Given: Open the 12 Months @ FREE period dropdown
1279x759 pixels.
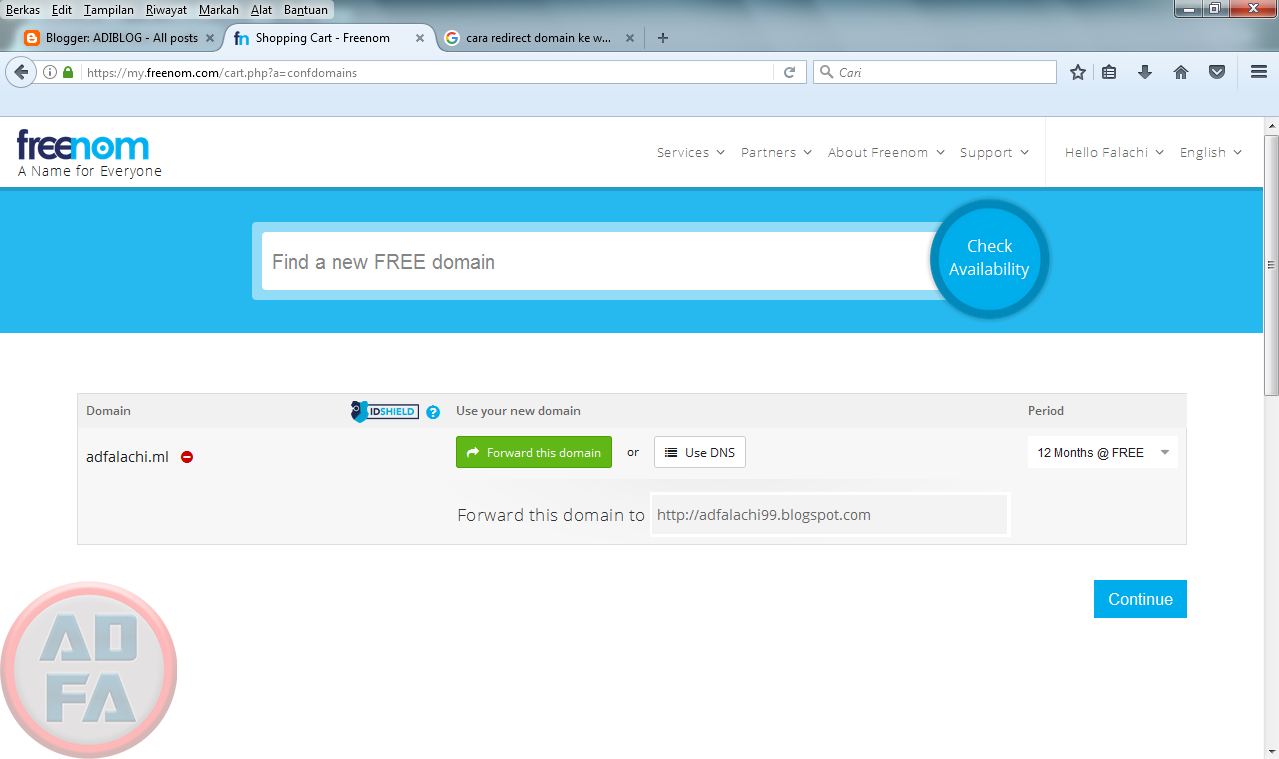Looking at the screenshot, I should [x=1103, y=453].
